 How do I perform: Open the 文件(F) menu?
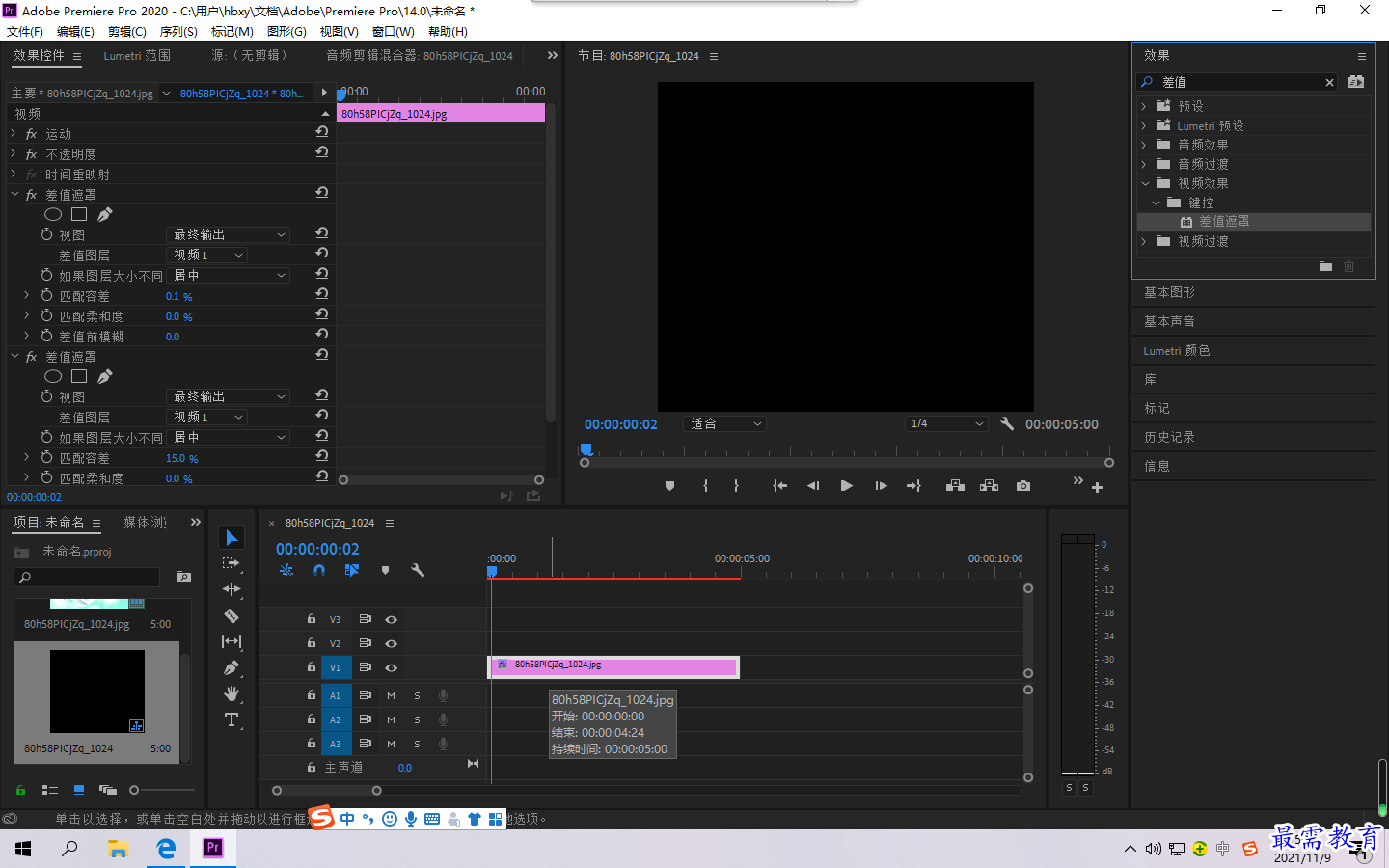tap(25, 31)
